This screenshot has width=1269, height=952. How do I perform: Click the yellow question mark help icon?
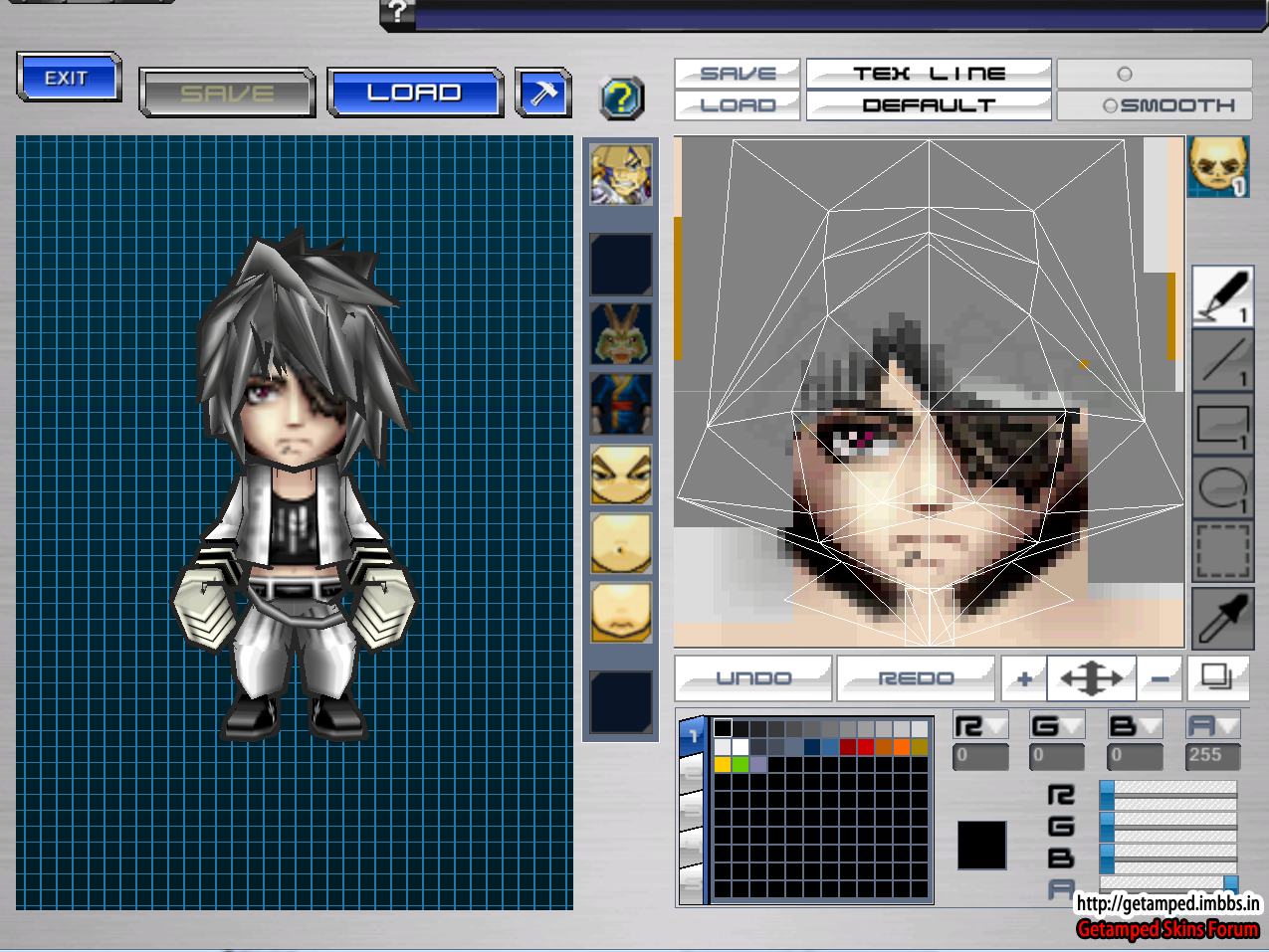coord(622,97)
